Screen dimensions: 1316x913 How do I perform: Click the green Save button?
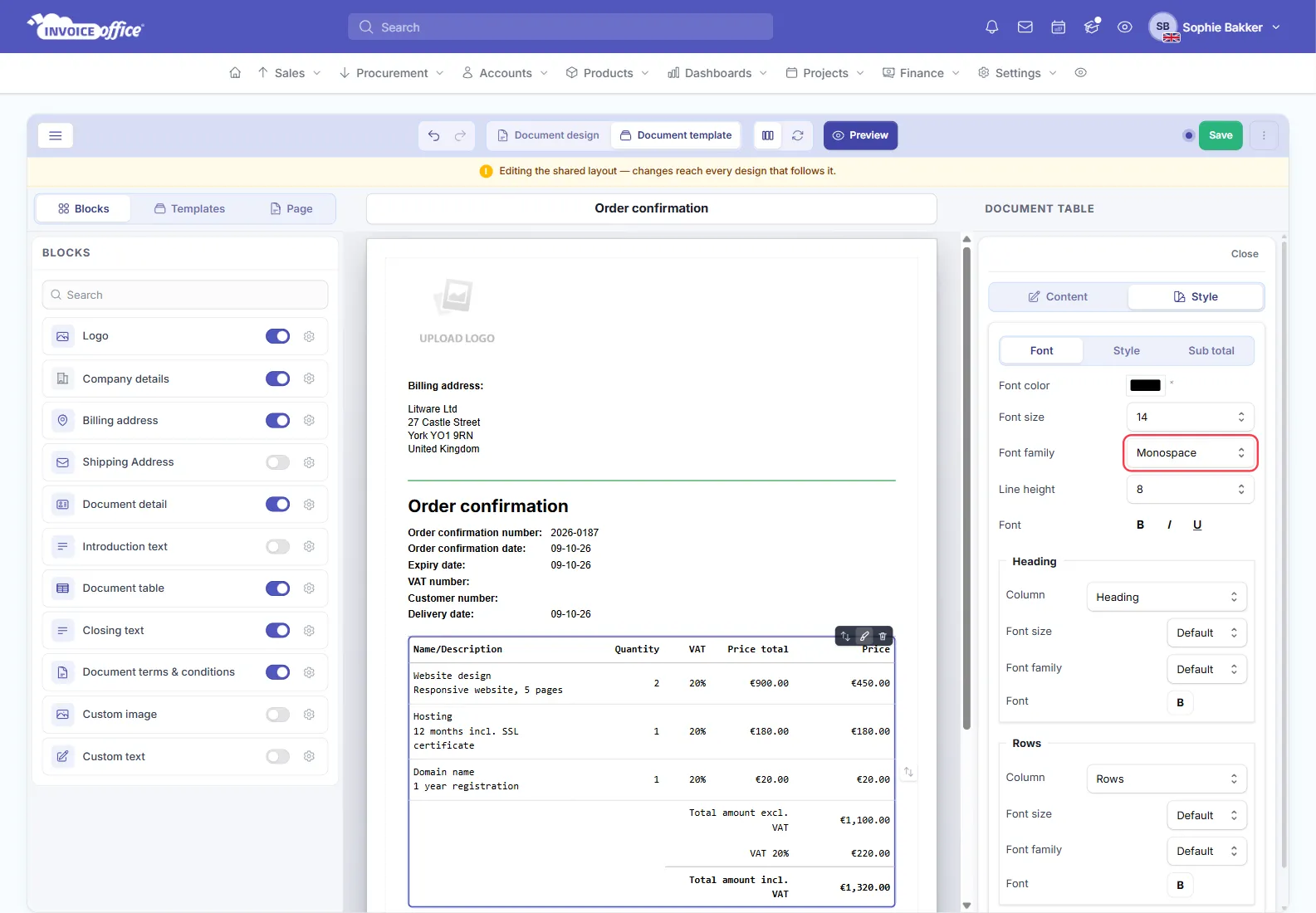1221,135
